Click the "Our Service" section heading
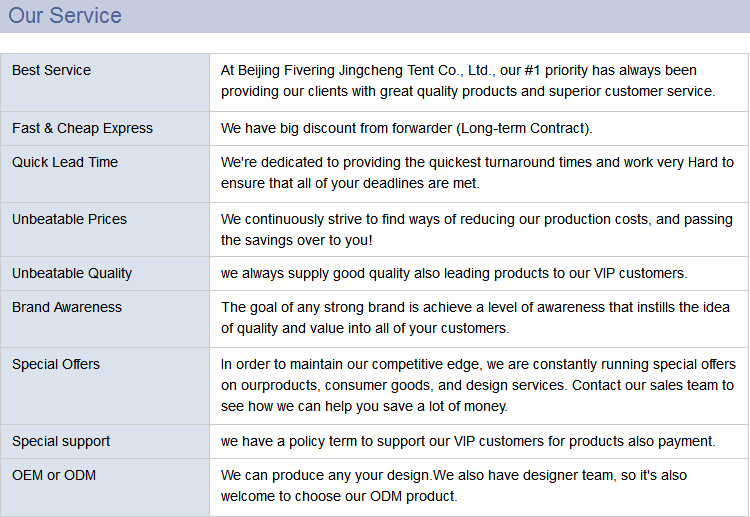This screenshot has width=750, height=517. point(65,16)
